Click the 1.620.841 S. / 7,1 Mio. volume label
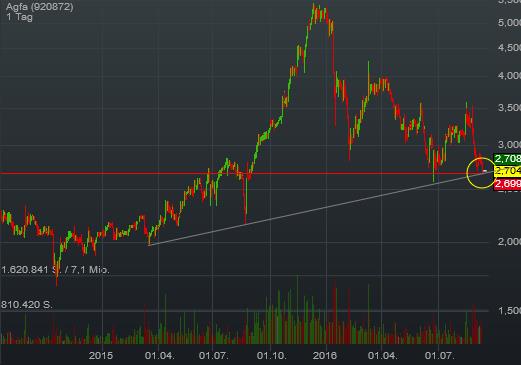Screen dimensions: 521x365 coord(55,270)
